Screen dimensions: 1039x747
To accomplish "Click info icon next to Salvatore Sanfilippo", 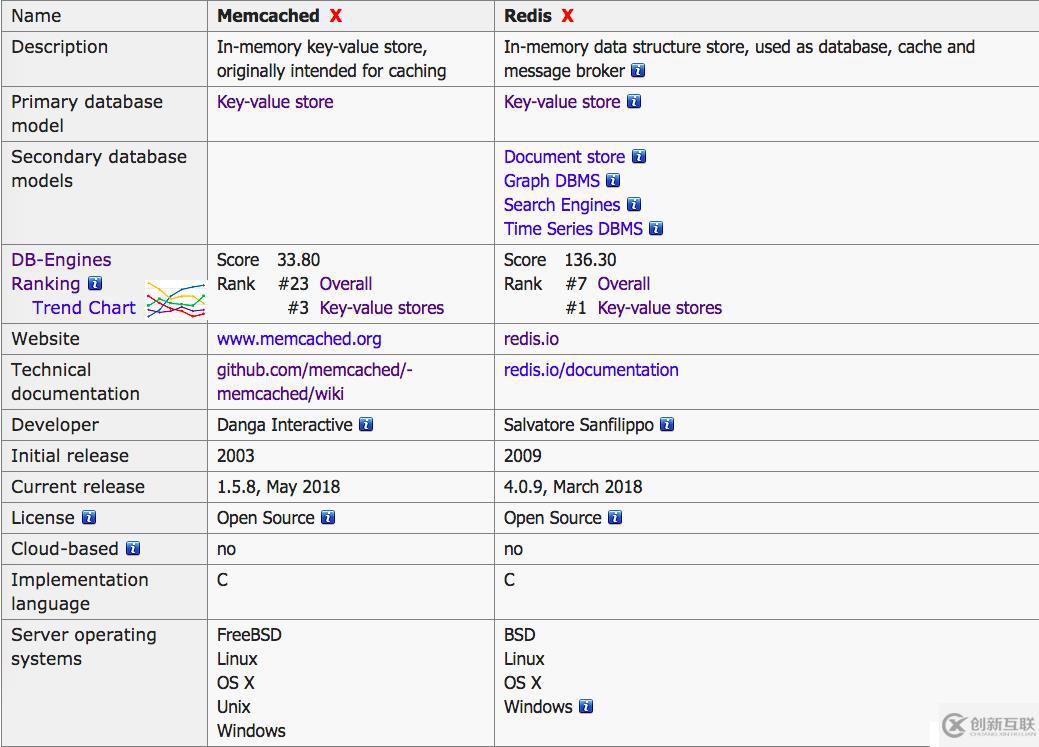I will click(x=667, y=425).
